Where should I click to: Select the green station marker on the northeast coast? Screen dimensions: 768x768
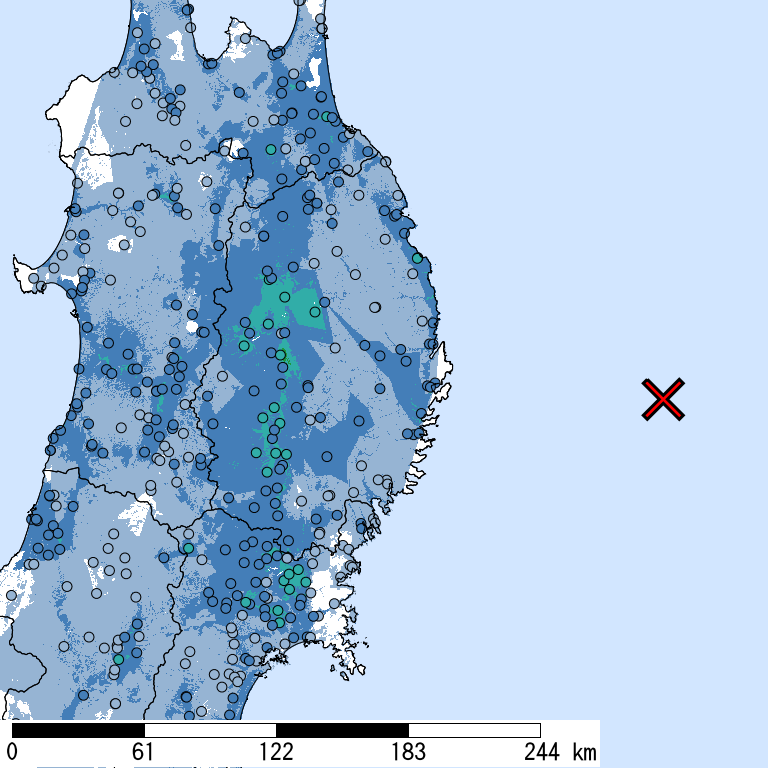(416, 258)
